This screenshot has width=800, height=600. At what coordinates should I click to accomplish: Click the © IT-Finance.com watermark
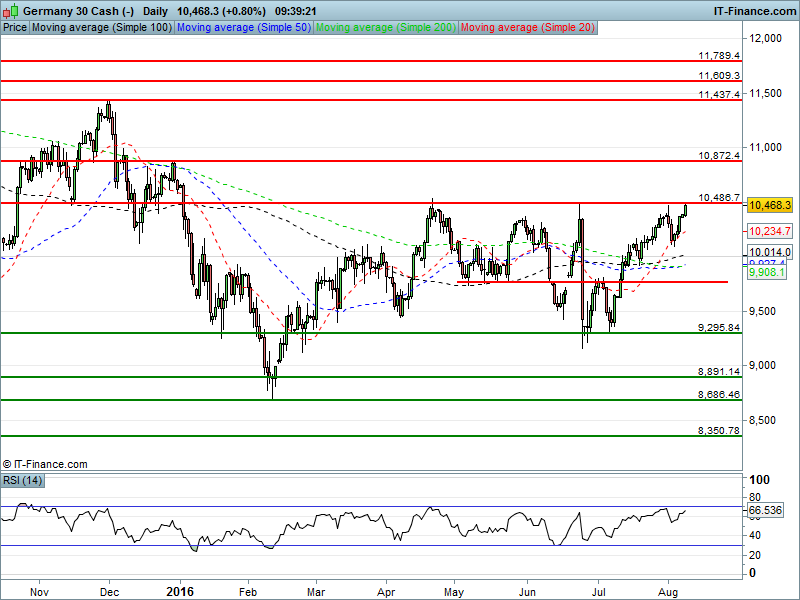[x=45, y=464]
